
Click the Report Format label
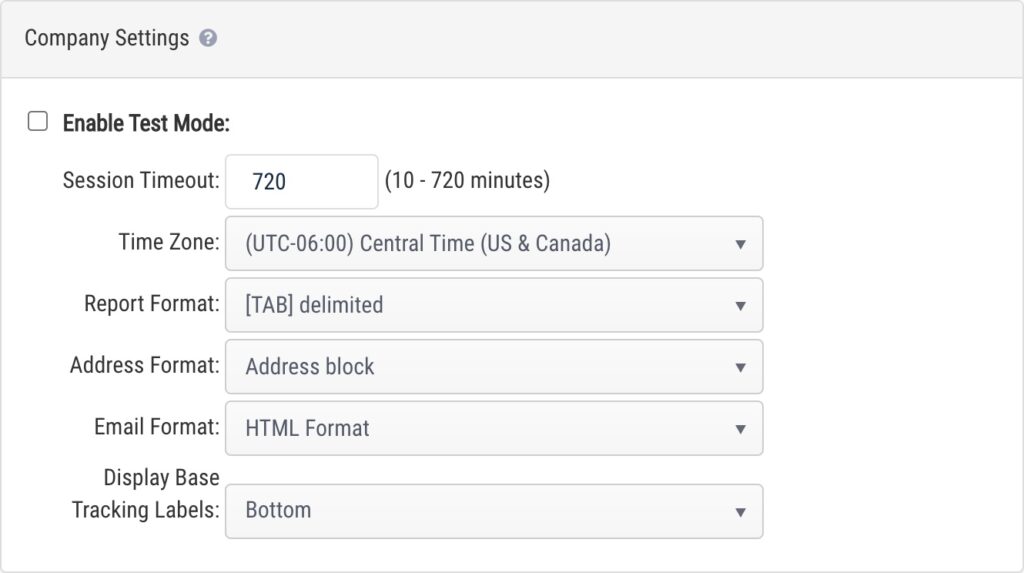click(151, 304)
